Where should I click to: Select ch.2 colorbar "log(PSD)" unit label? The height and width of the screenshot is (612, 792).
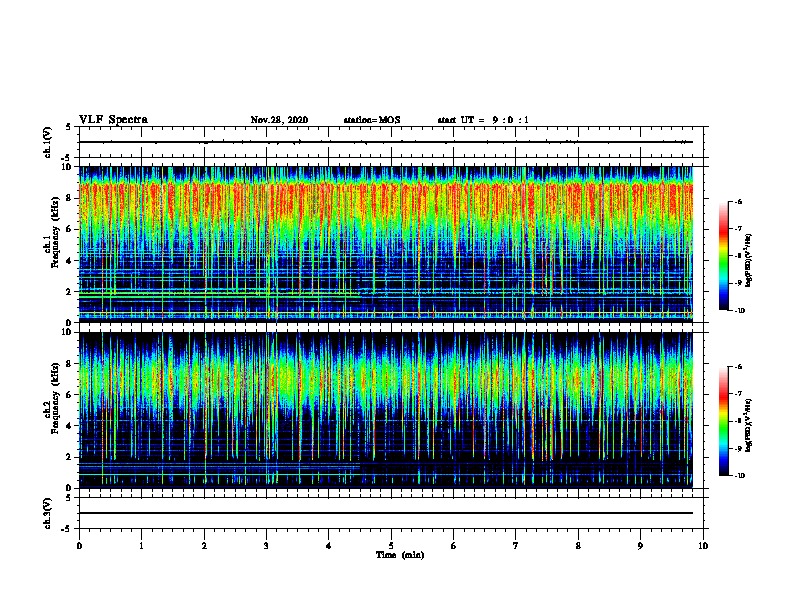click(749, 425)
